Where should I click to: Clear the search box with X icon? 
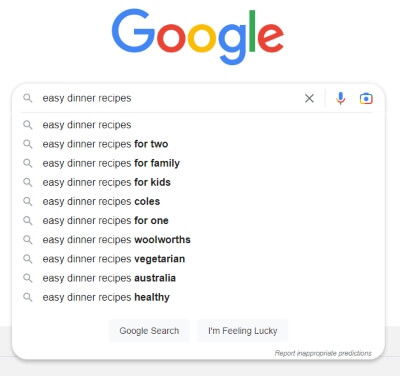point(309,98)
